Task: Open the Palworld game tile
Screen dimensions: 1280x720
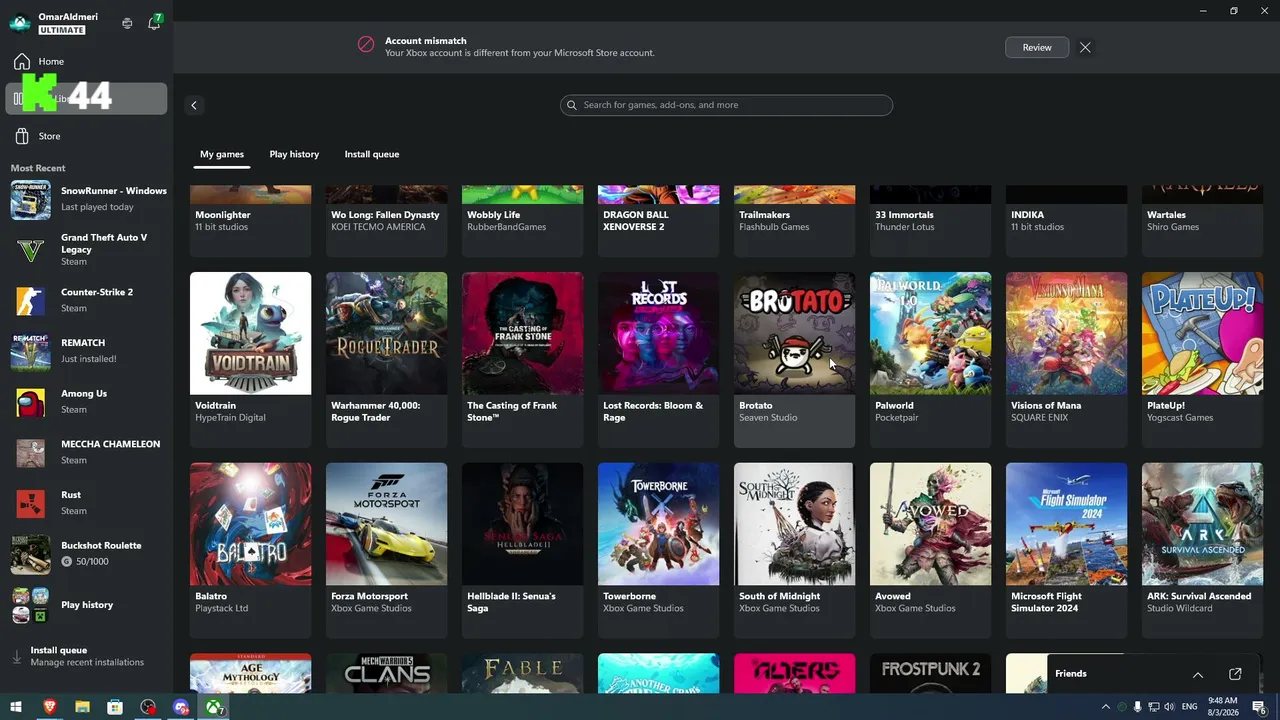Action: [930, 359]
